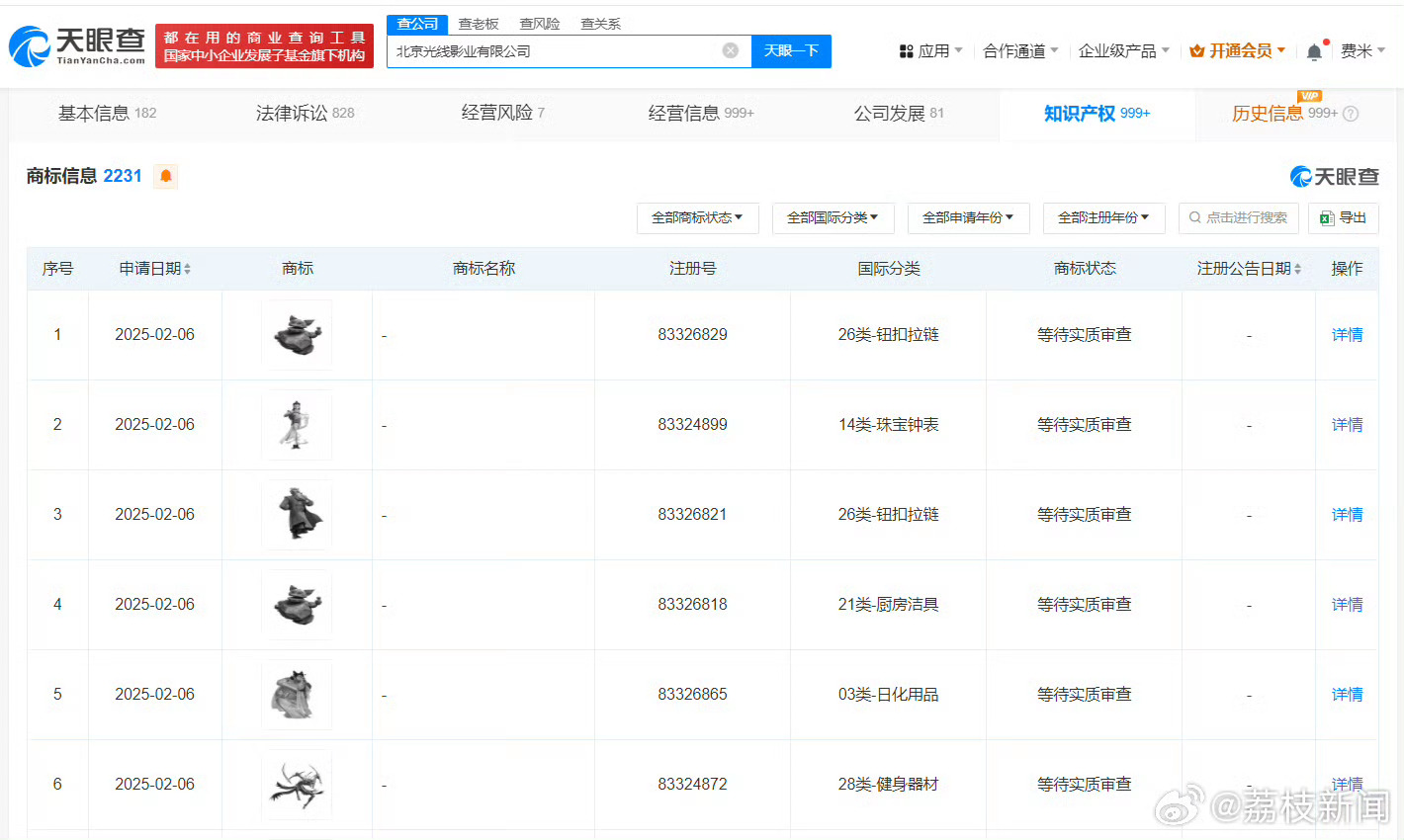
Task: Open trademark image in row 1
Action: click(x=297, y=335)
